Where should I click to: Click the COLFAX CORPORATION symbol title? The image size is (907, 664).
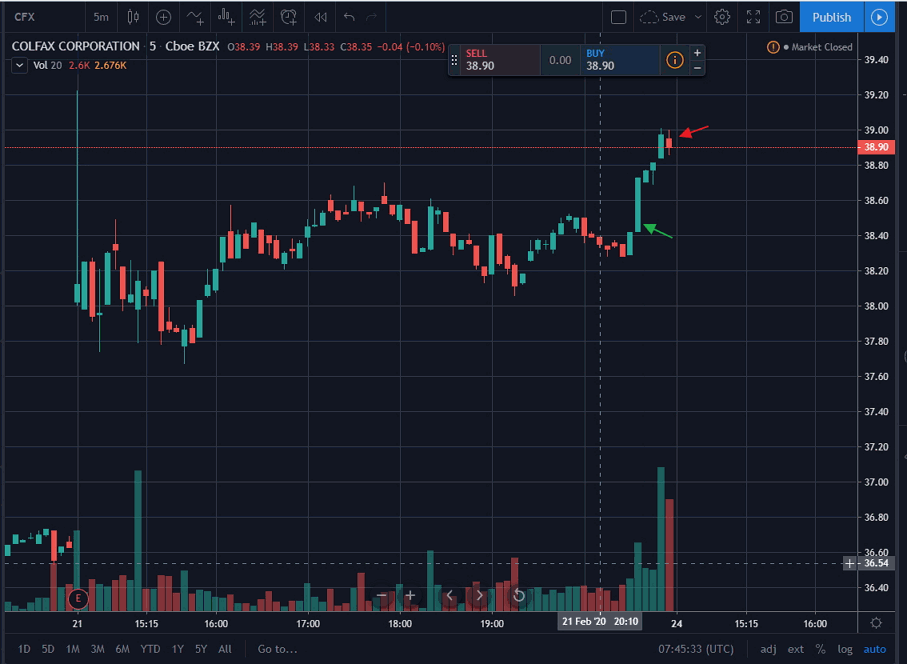[x=76, y=46]
